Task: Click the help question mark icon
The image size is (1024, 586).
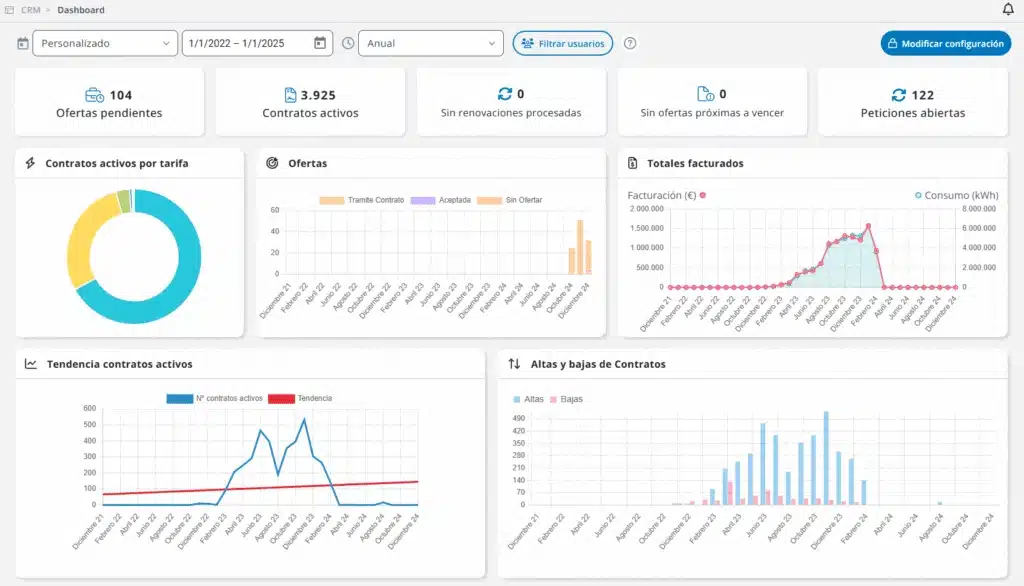Action: click(x=630, y=43)
